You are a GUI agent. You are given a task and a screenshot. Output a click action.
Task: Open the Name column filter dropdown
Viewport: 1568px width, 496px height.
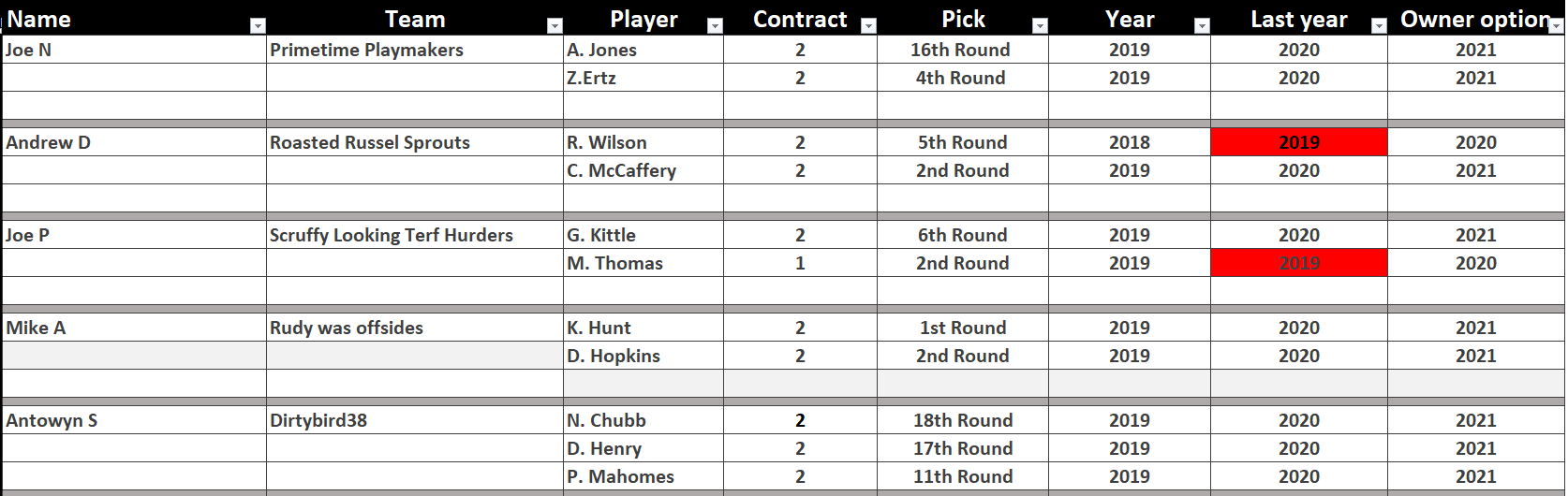pos(259,26)
